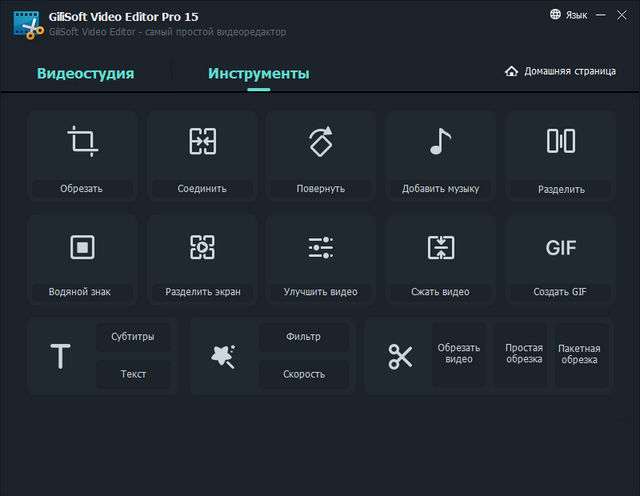The height and width of the screenshot is (496, 640).
Task: Open the Разделить экран split-screen icon
Action: [x=202, y=247]
